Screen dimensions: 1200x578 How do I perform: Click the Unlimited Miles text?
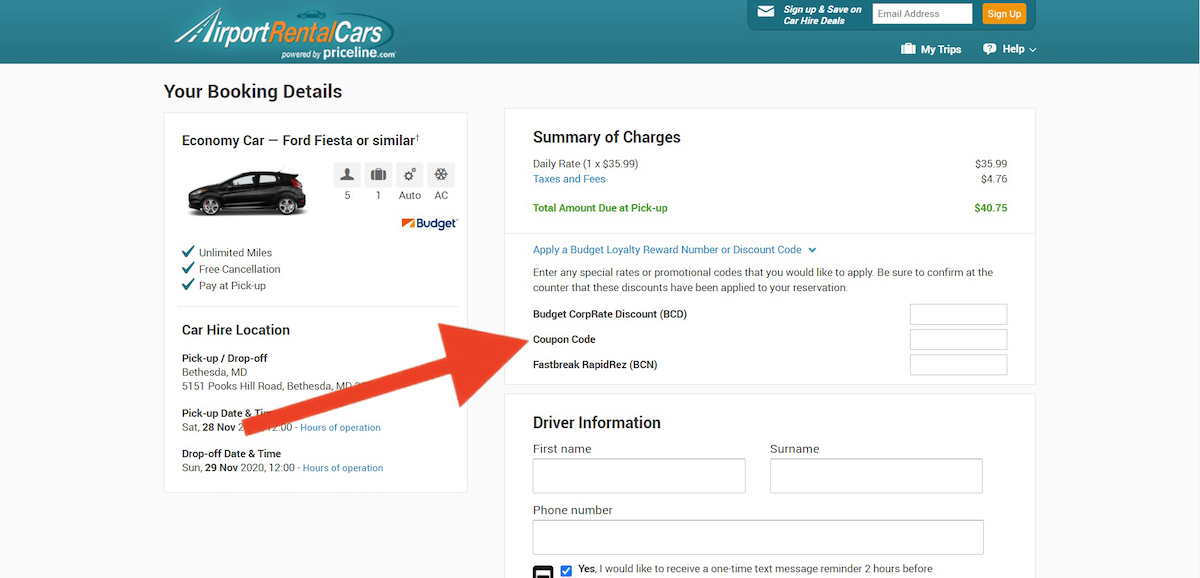tap(235, 253)
